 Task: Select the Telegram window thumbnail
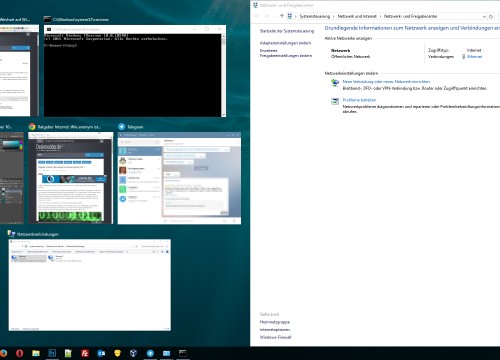pyautogui.click(x=179, y=178)
